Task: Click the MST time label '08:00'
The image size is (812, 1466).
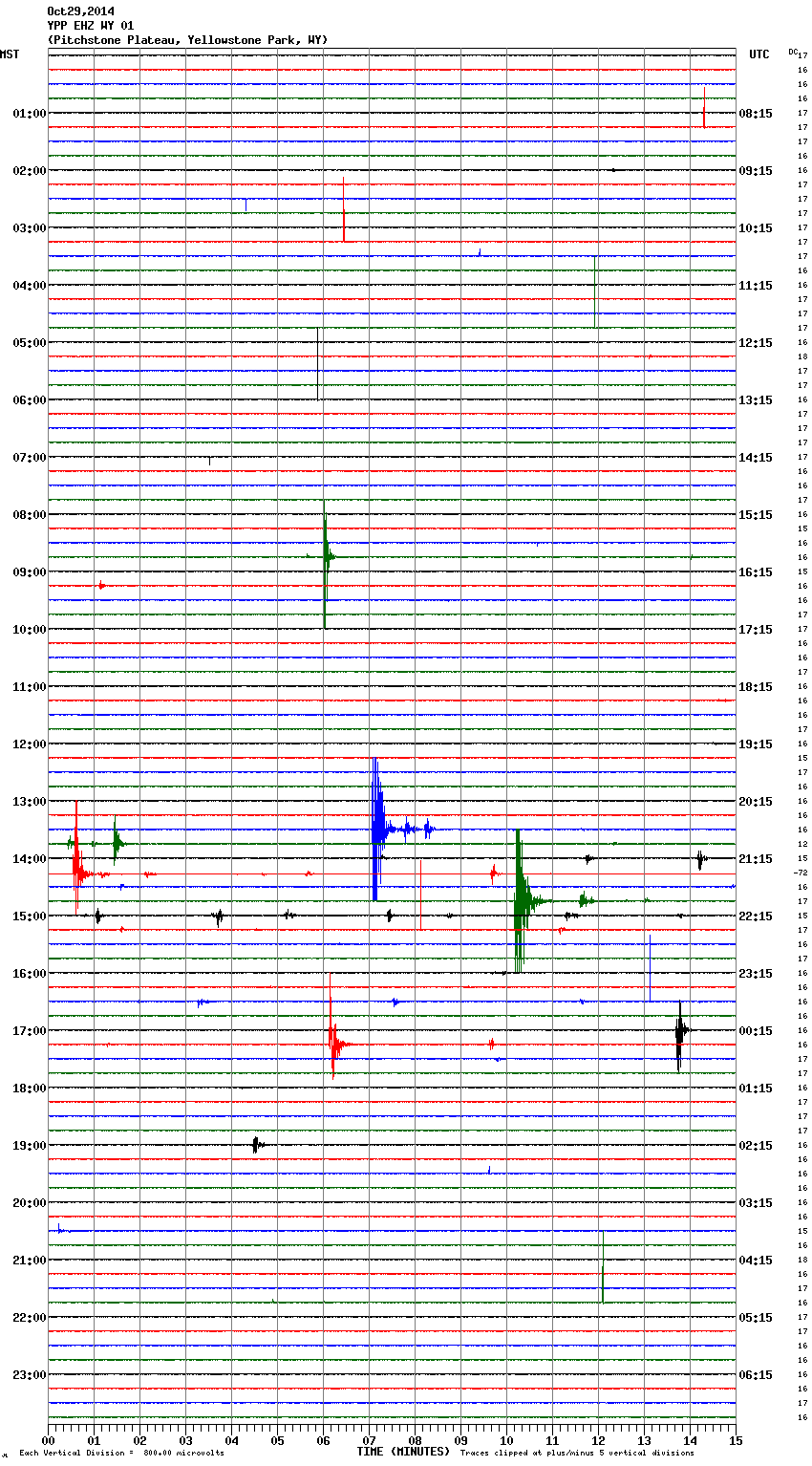Action: tap(30, 515)
